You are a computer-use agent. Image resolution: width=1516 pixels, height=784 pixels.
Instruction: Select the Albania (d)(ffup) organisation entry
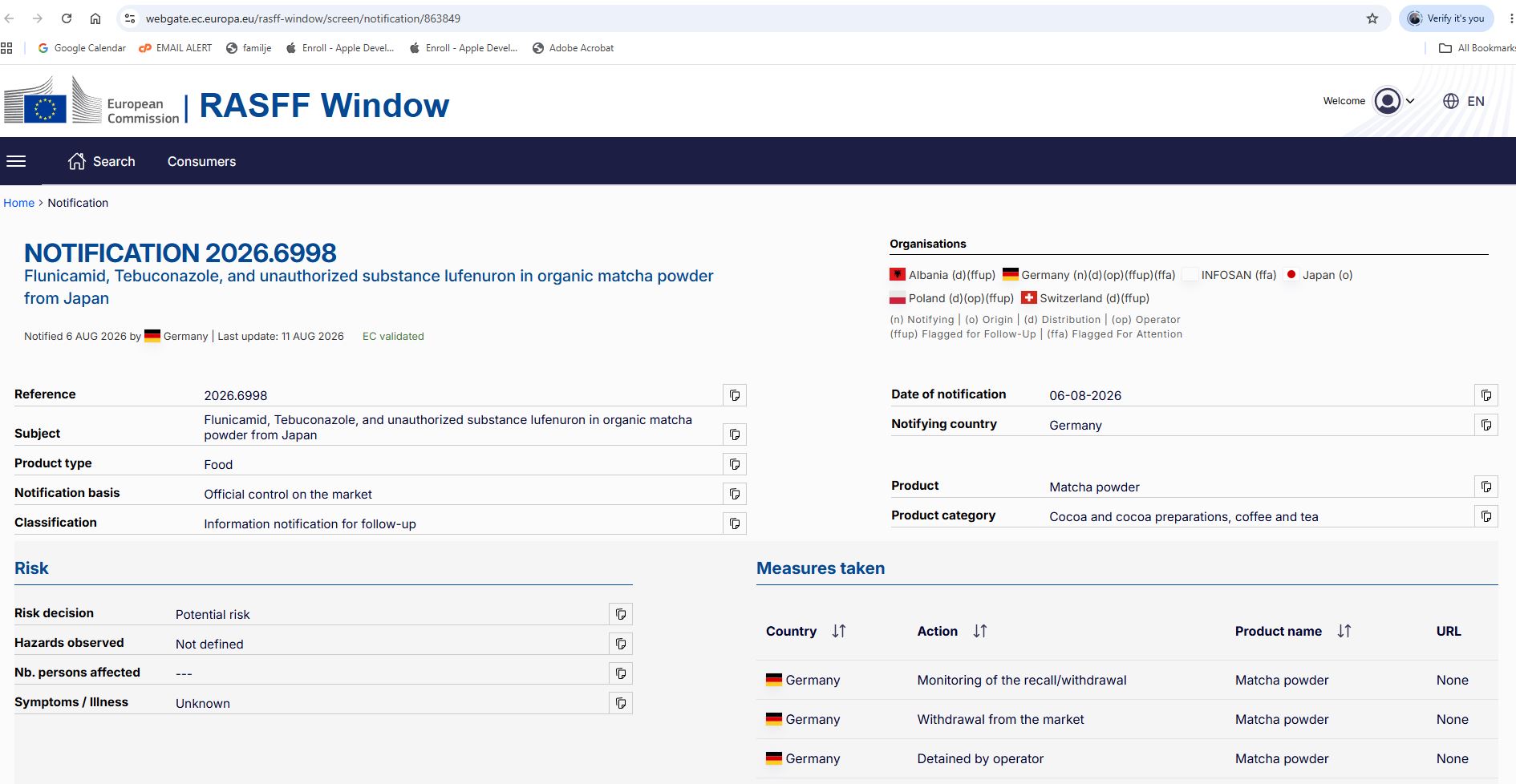[942, 275]
